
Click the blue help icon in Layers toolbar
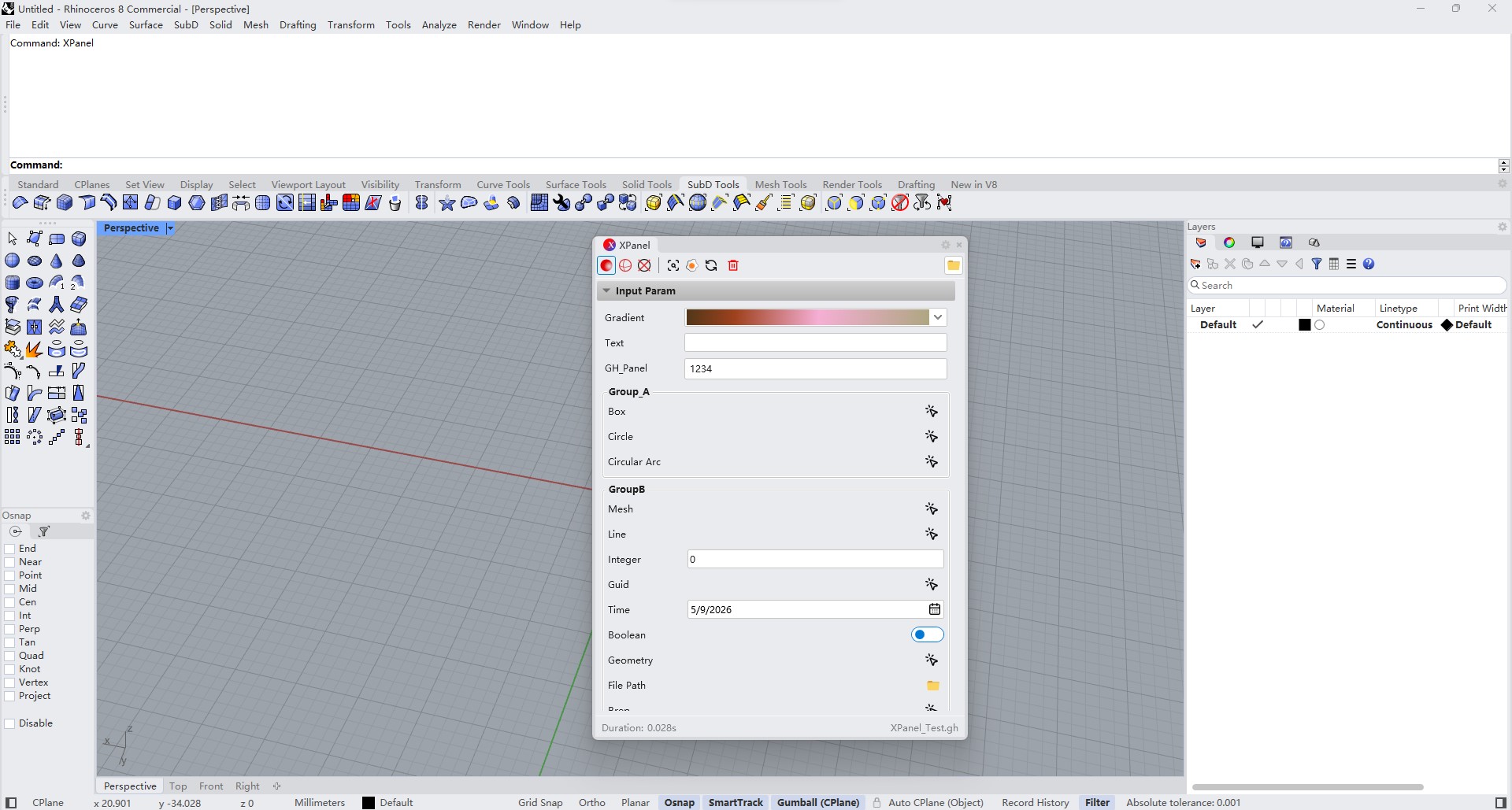[x=1369, y=264]
